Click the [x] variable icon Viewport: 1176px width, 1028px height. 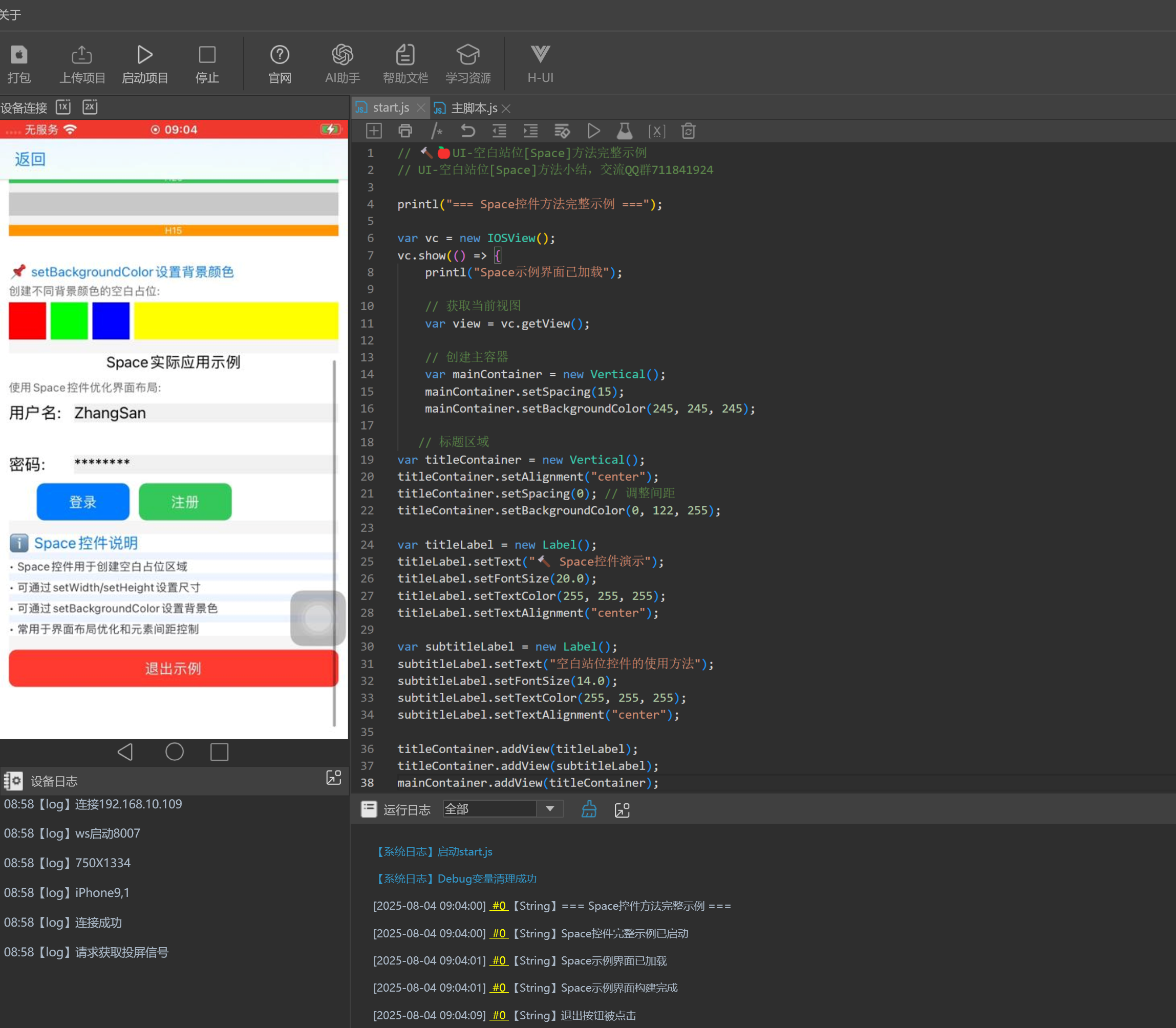click(657, 132)
